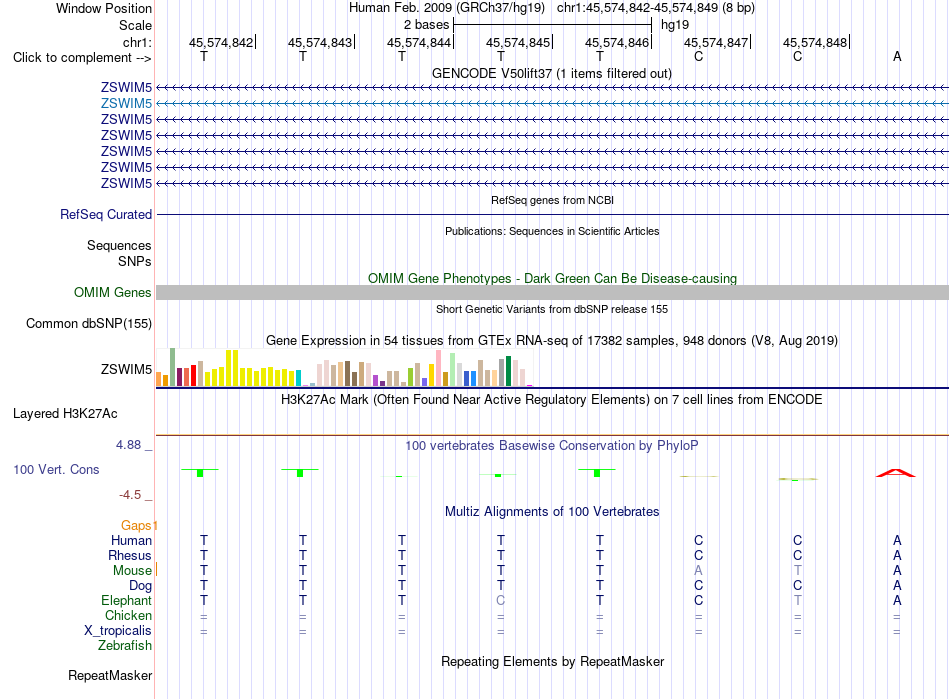
Task: Select the Mouse species label
Action: click(x=132, y=571)
